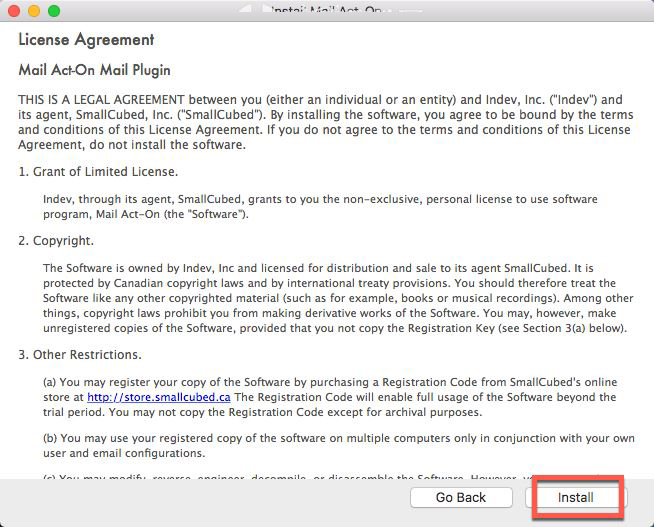
Task: Close the installer window with red button
Action: coord(14,10)
